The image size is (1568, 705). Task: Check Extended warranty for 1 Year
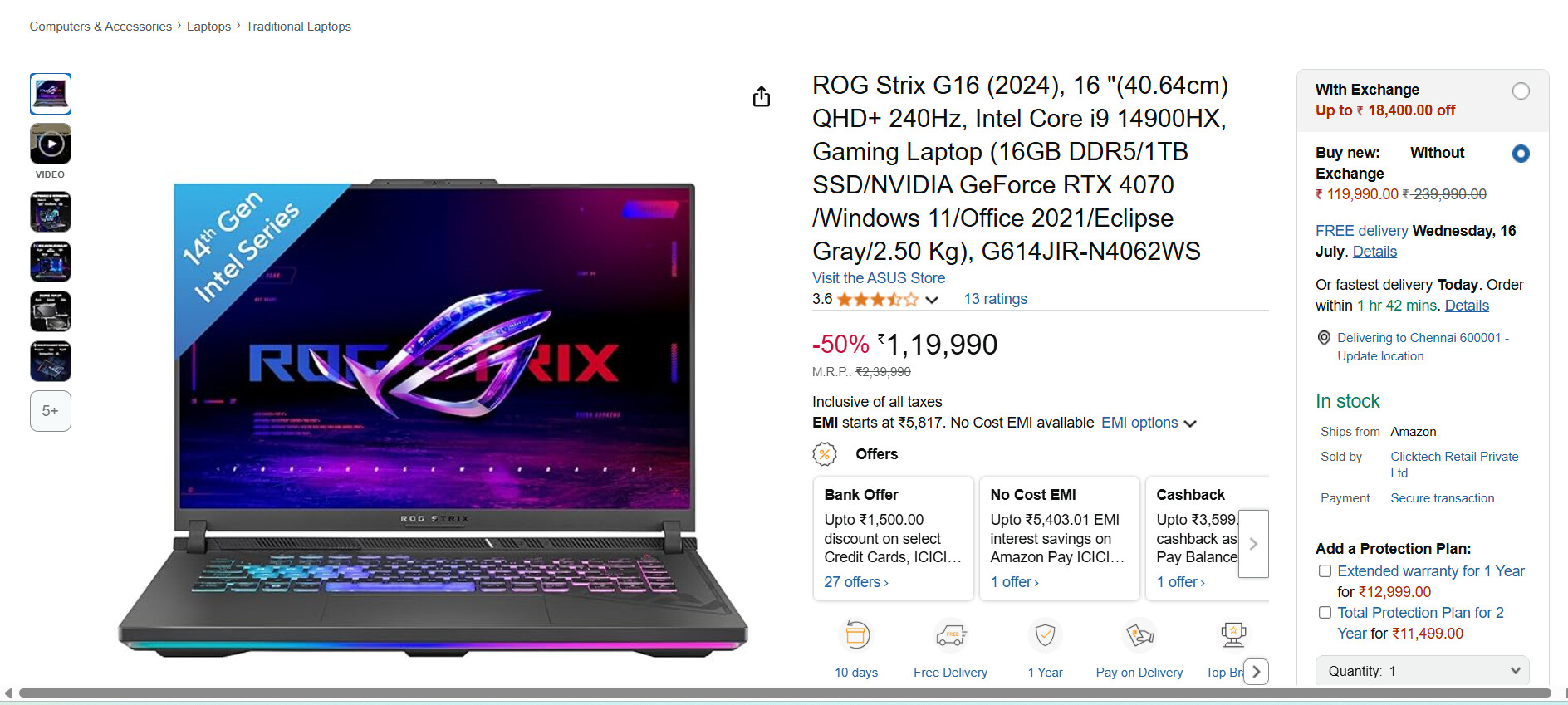(1325, 571)
